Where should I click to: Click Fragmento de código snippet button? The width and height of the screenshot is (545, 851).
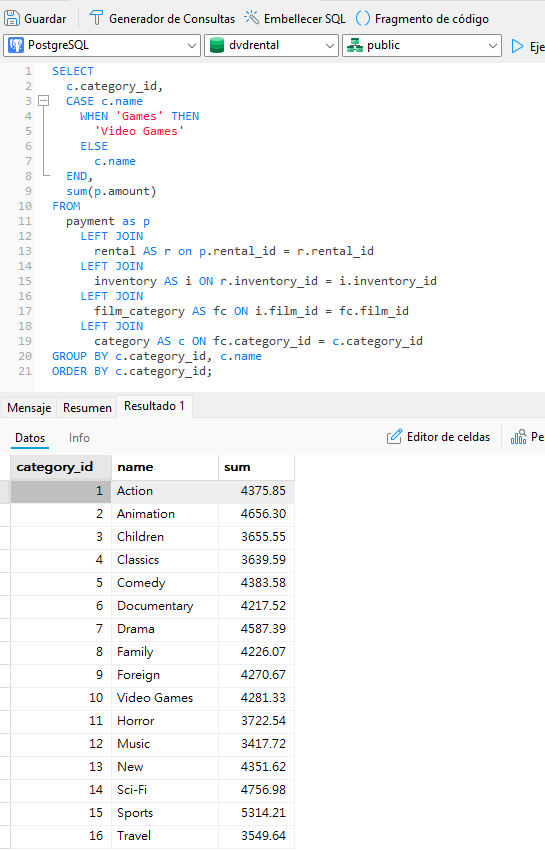coord(422,18)
